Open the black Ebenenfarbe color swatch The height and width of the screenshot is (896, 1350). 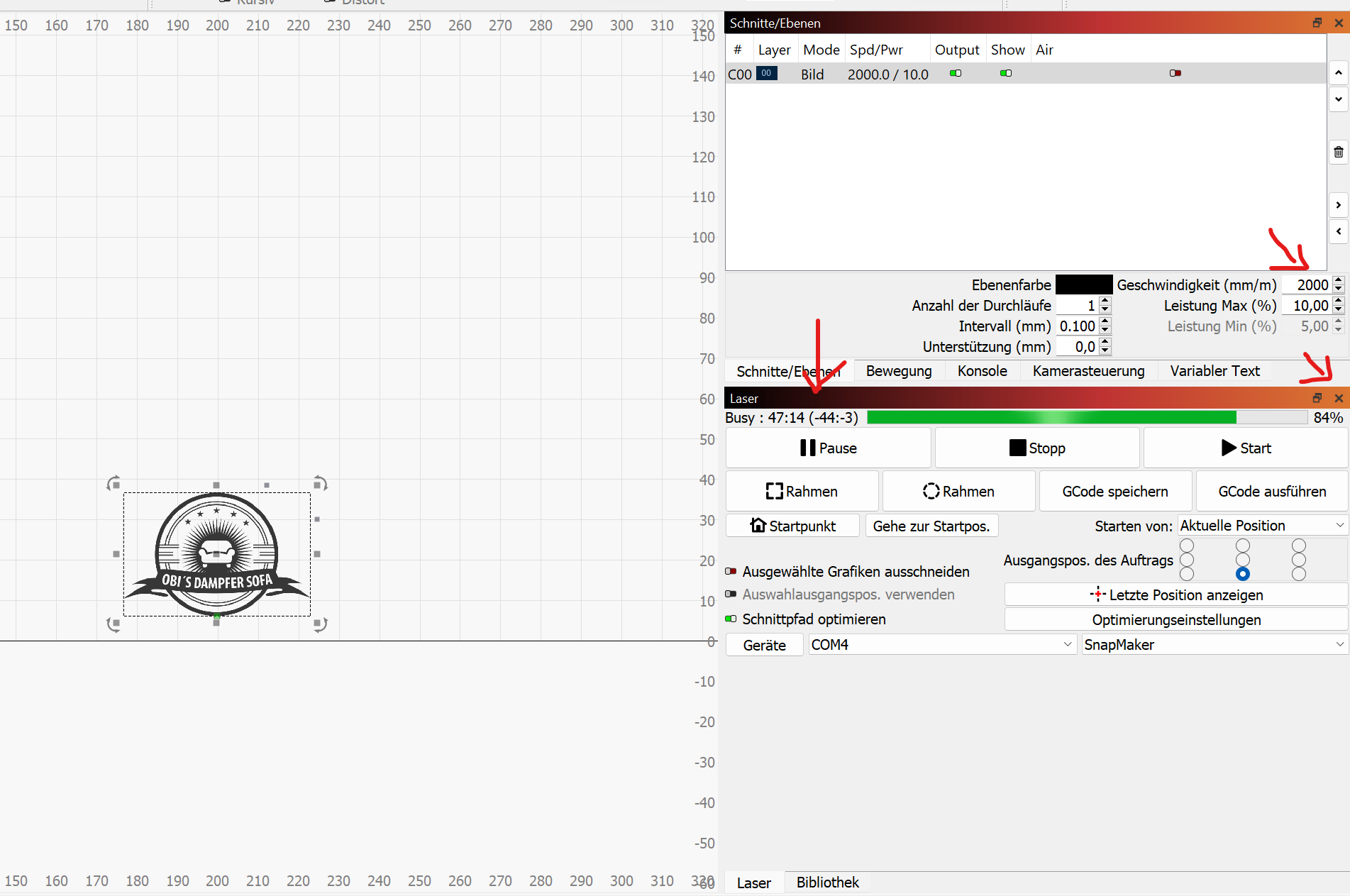tap(1084, 284)
